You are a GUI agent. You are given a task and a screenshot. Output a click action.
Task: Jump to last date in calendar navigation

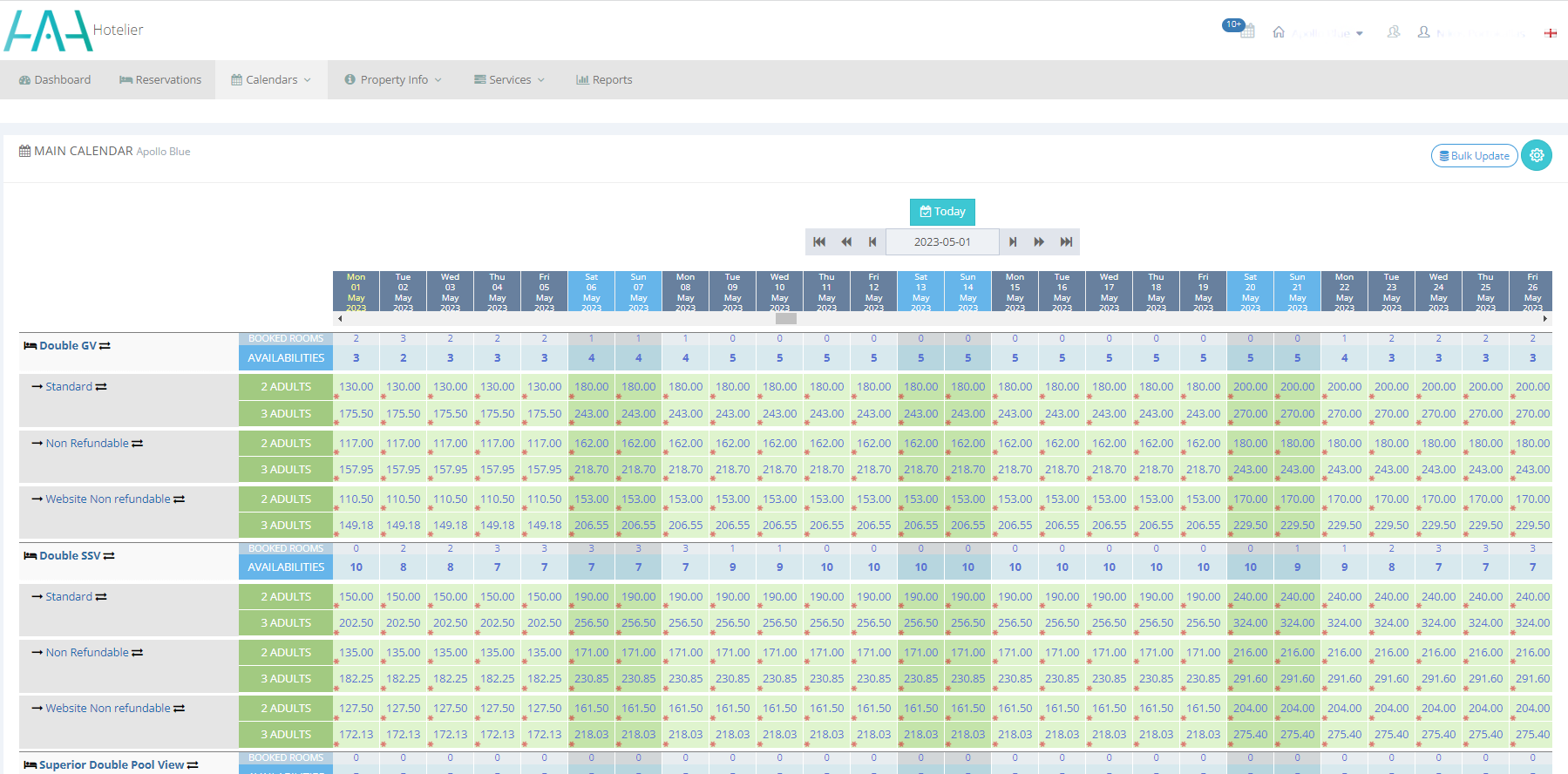[1066, 241]
